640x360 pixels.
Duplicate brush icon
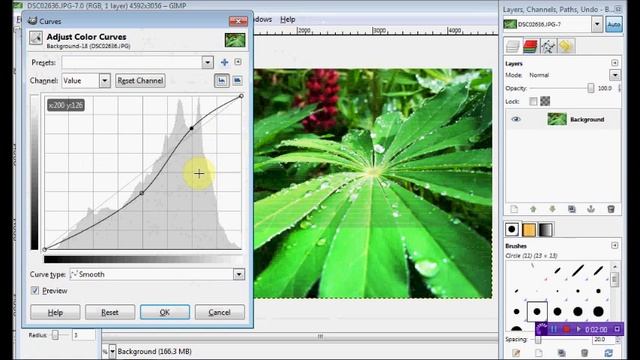(x=562, y=353)
